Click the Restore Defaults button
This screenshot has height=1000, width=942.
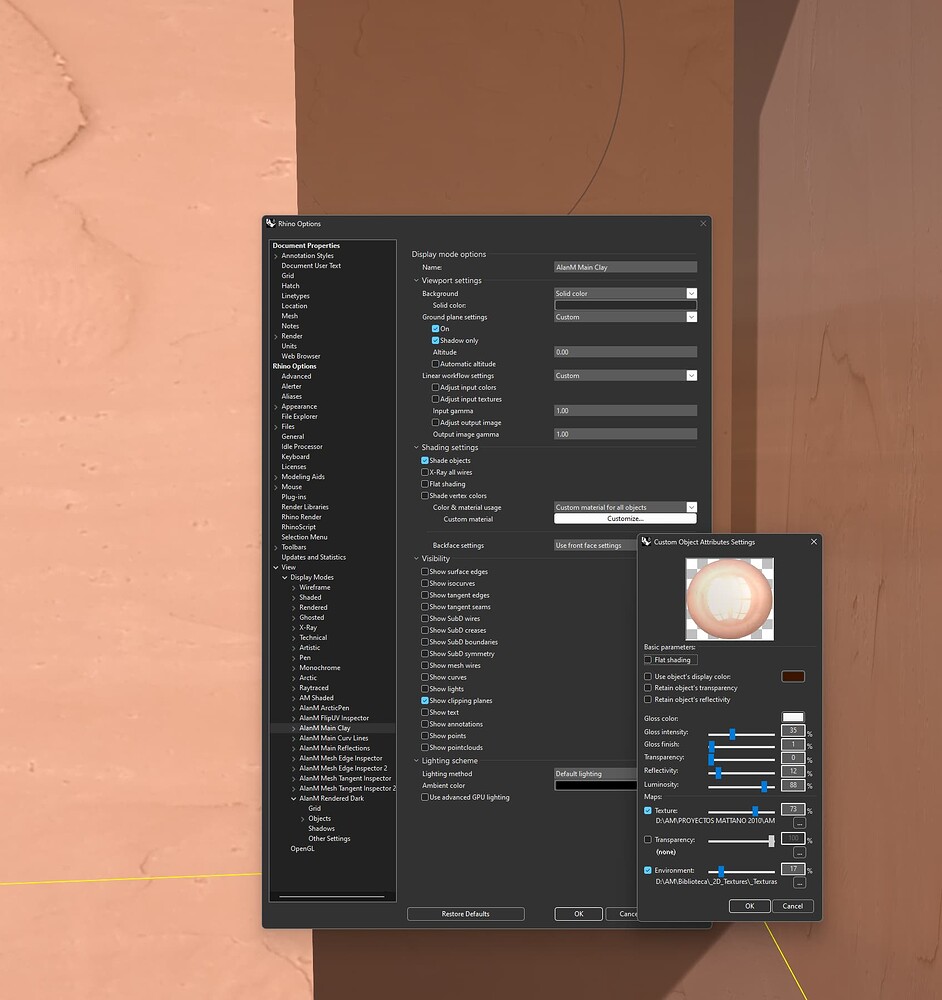coord(465,913)
